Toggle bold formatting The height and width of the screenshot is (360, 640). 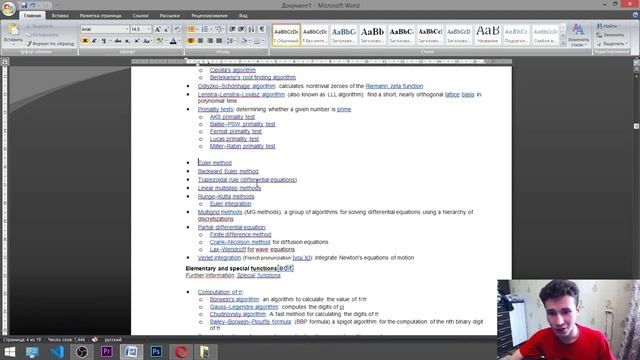85,41
